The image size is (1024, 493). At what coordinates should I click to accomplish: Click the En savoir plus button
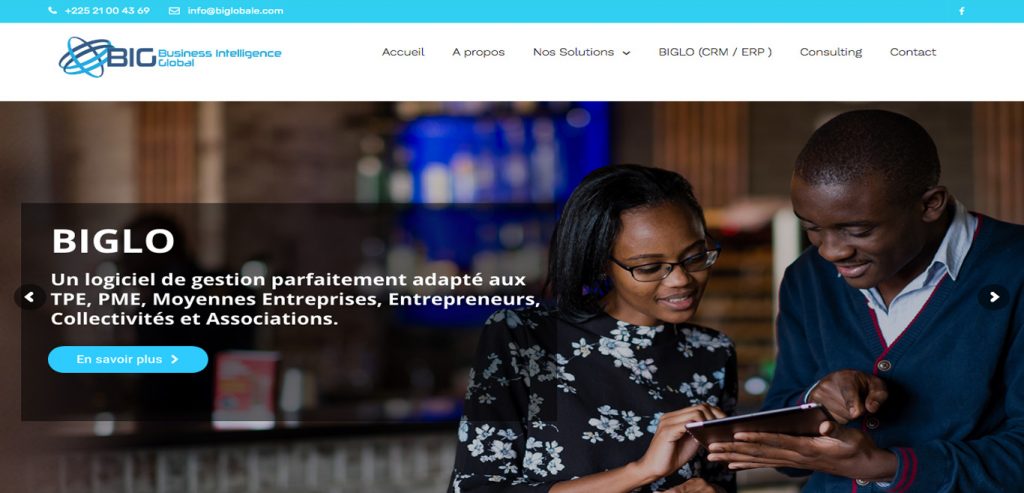pos(128,359)
